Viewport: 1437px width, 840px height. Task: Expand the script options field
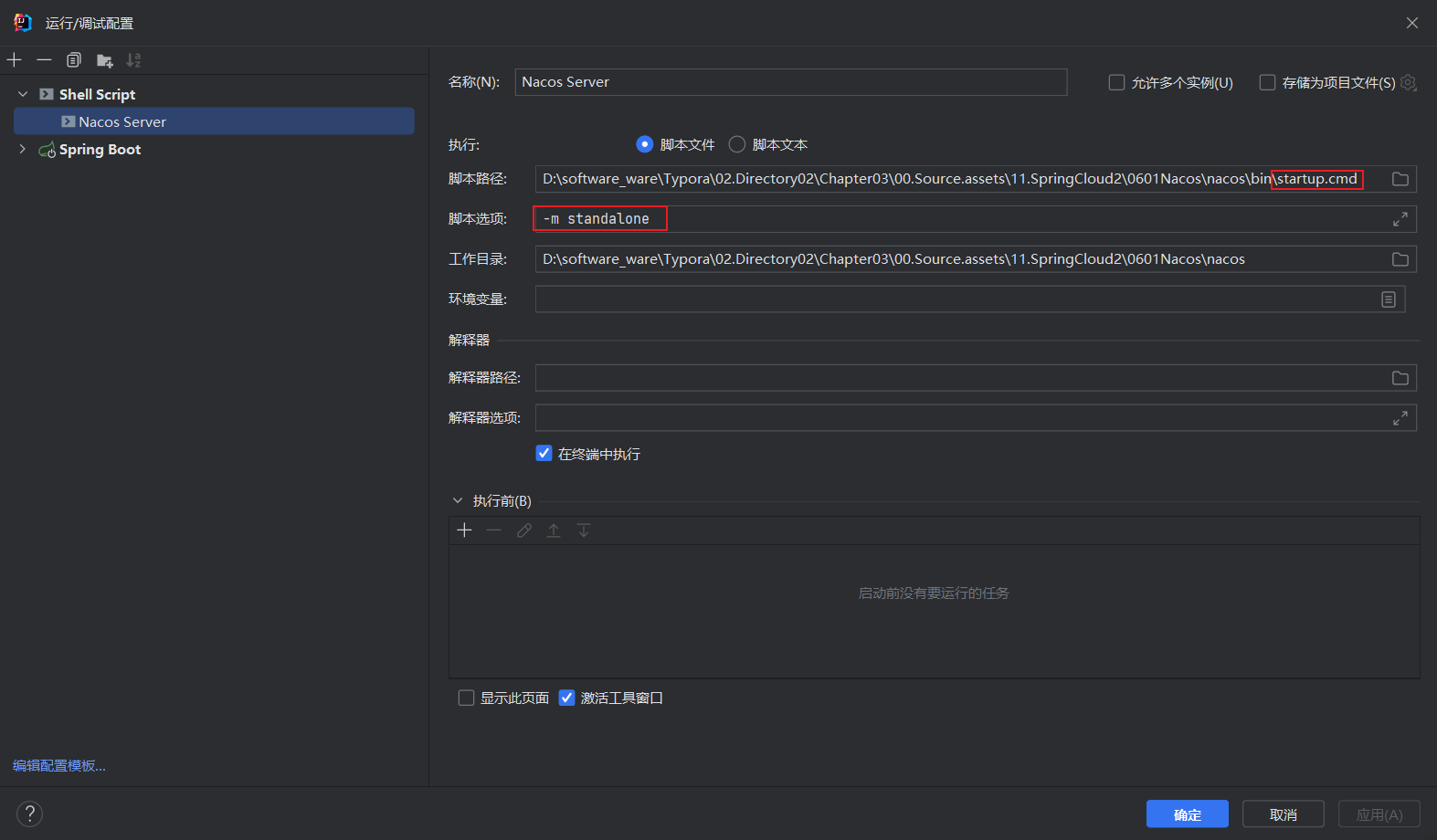(x=1400, y=219)
